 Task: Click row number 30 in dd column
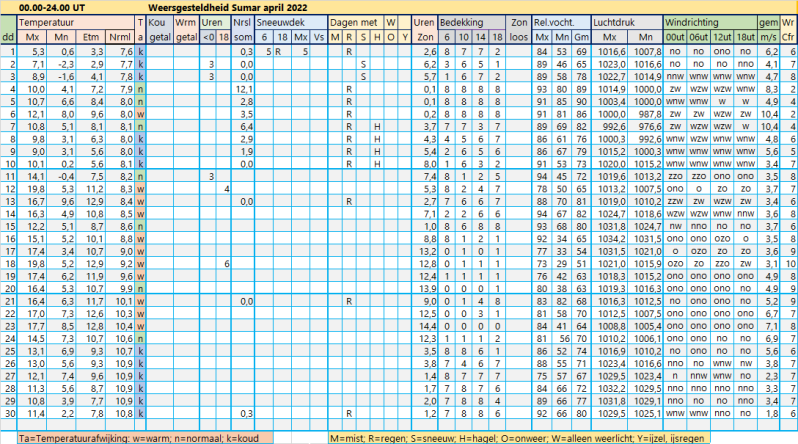point(9,413)
